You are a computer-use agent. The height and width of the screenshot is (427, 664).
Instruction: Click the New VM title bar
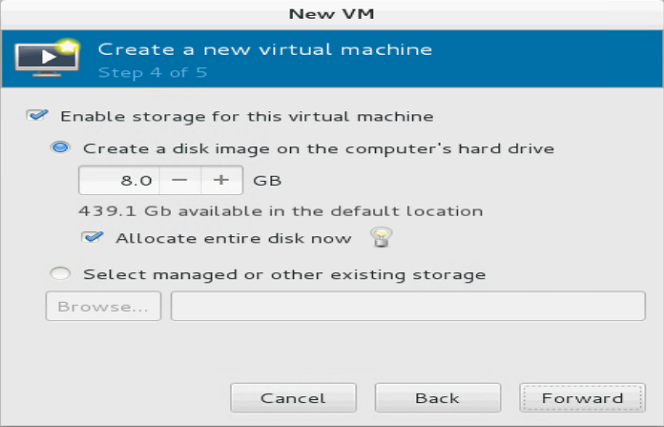click(332, 14)
